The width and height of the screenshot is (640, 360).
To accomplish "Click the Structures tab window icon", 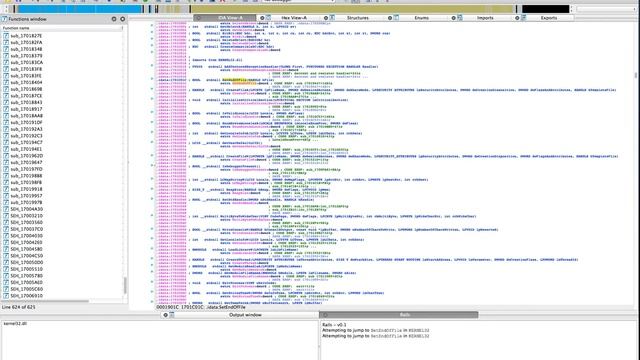I will coord(332,18).
